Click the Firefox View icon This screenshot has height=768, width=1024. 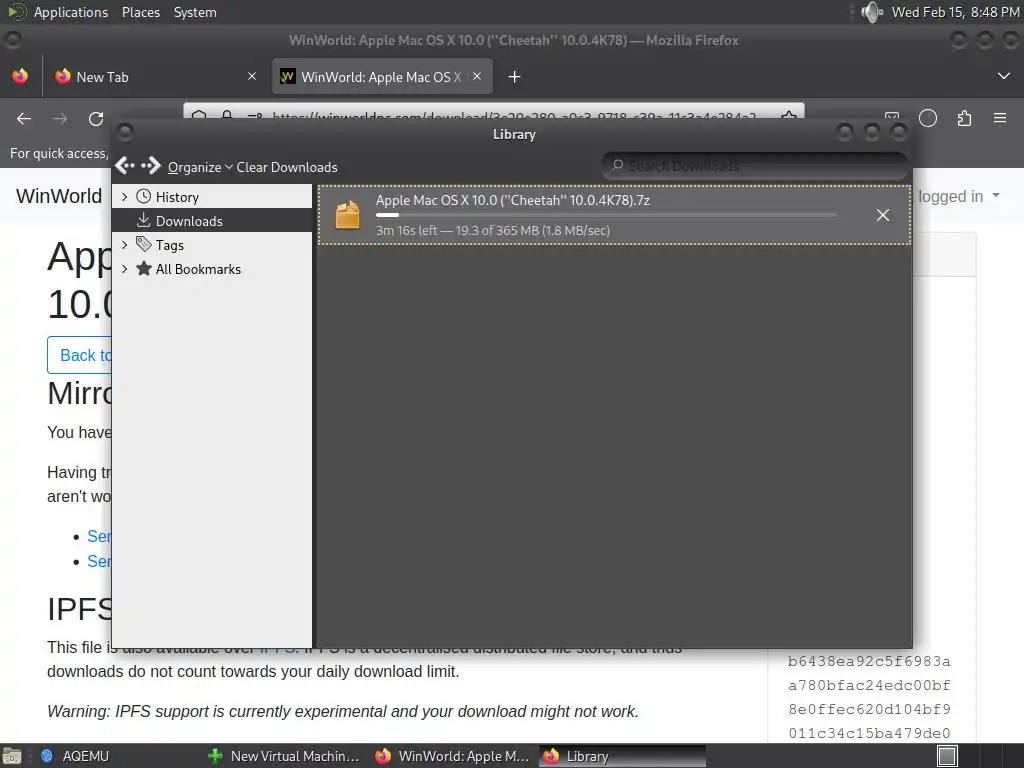tap(20, 76)
